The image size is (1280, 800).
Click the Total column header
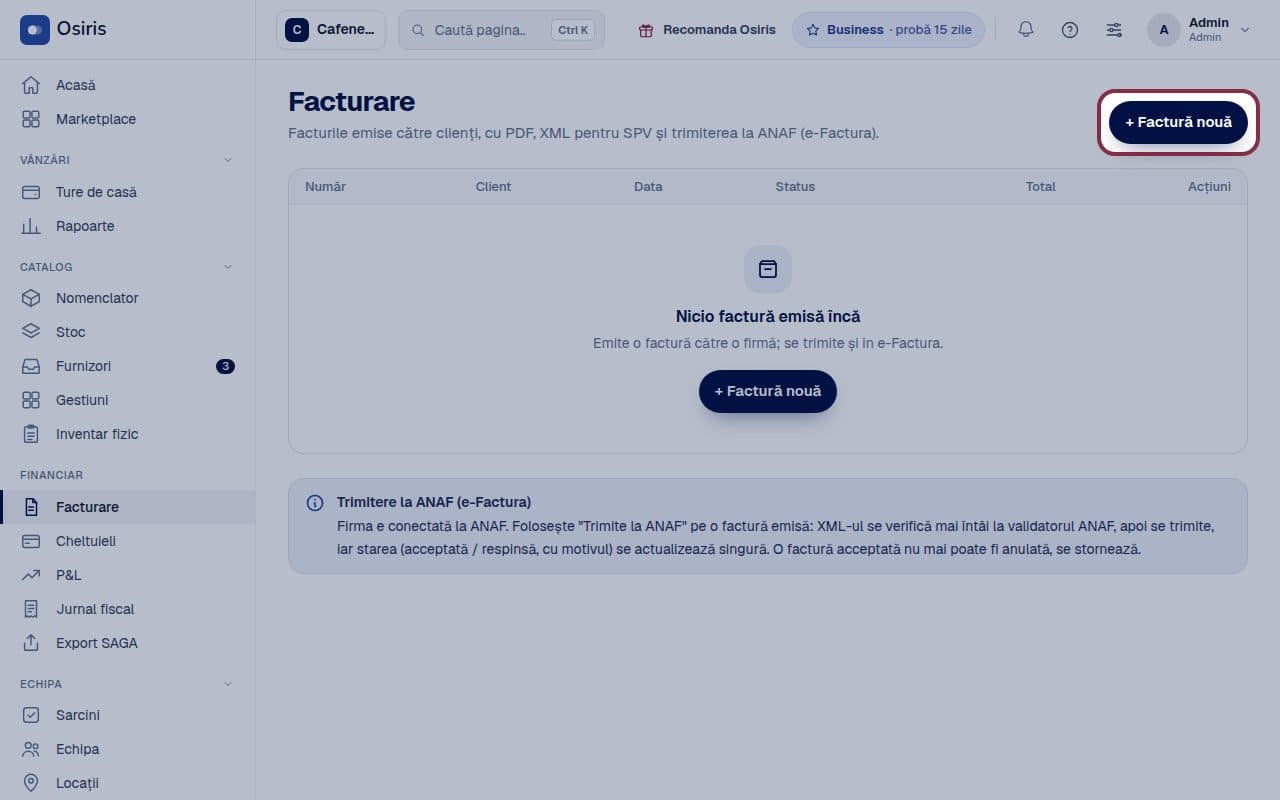1040,187
